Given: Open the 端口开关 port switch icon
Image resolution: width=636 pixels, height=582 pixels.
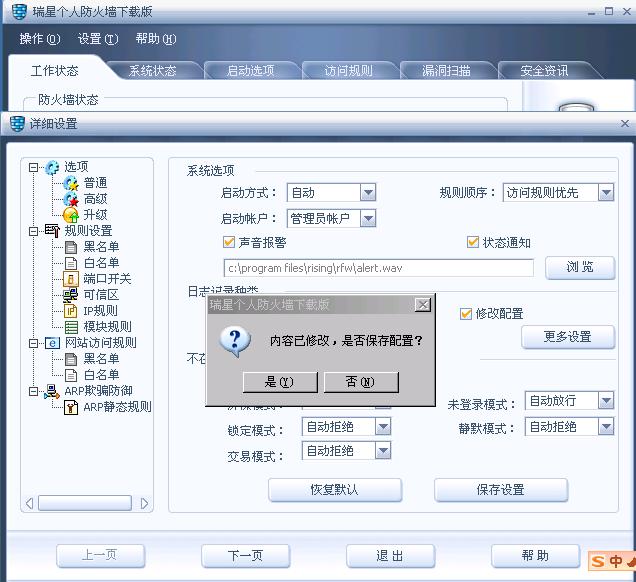Looking at the screenshot, I should (71, 279).
